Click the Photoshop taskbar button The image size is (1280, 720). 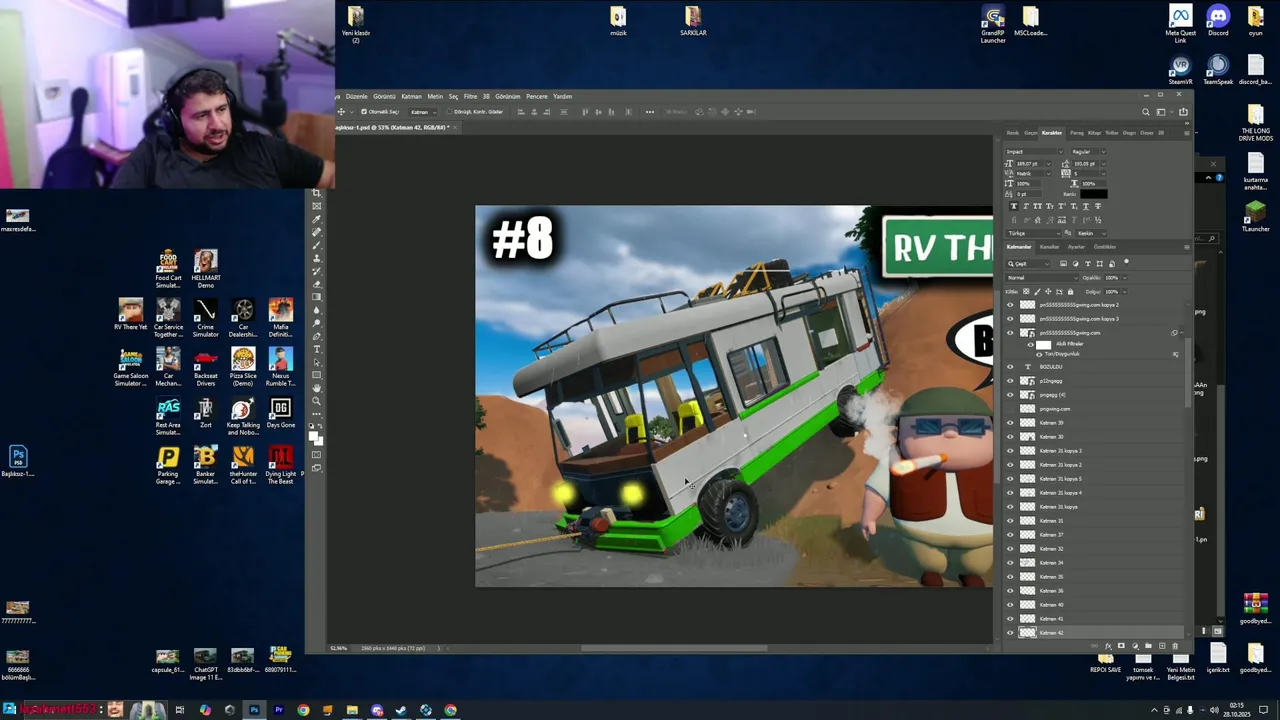coord(254,710)
